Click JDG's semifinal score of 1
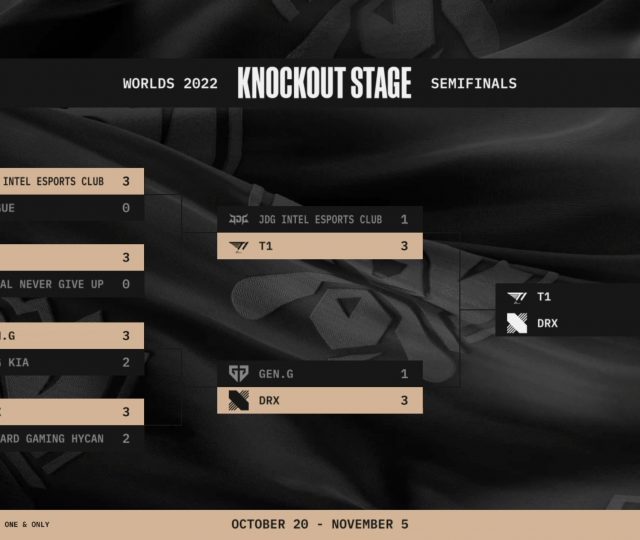Viewport: 640px width, 540px height. point(404,220)
